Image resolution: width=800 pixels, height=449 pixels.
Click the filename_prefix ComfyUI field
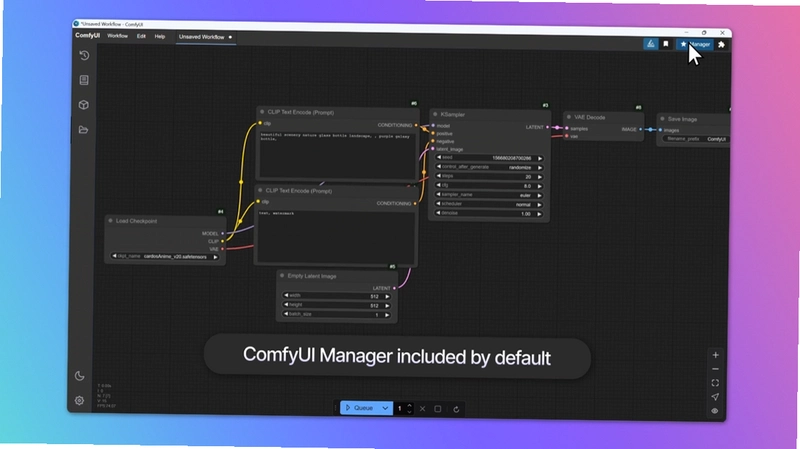(694, 139)
